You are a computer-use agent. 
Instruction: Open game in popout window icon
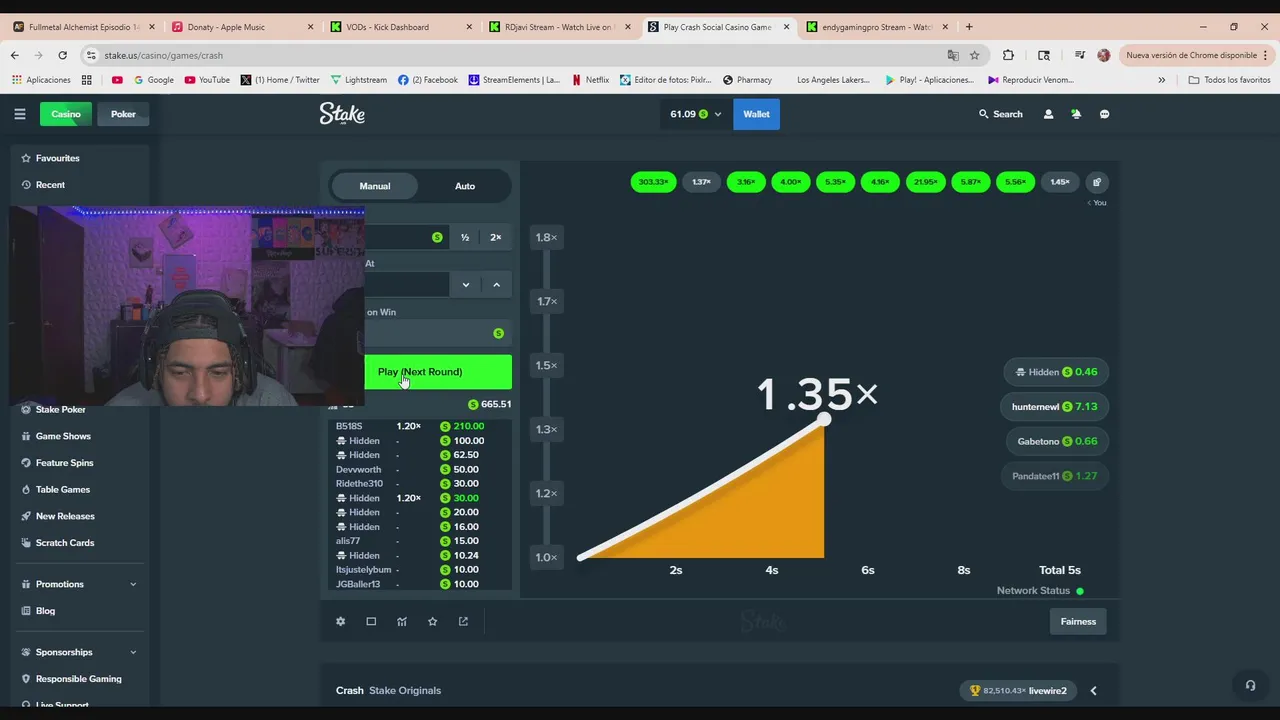[463, 621]
